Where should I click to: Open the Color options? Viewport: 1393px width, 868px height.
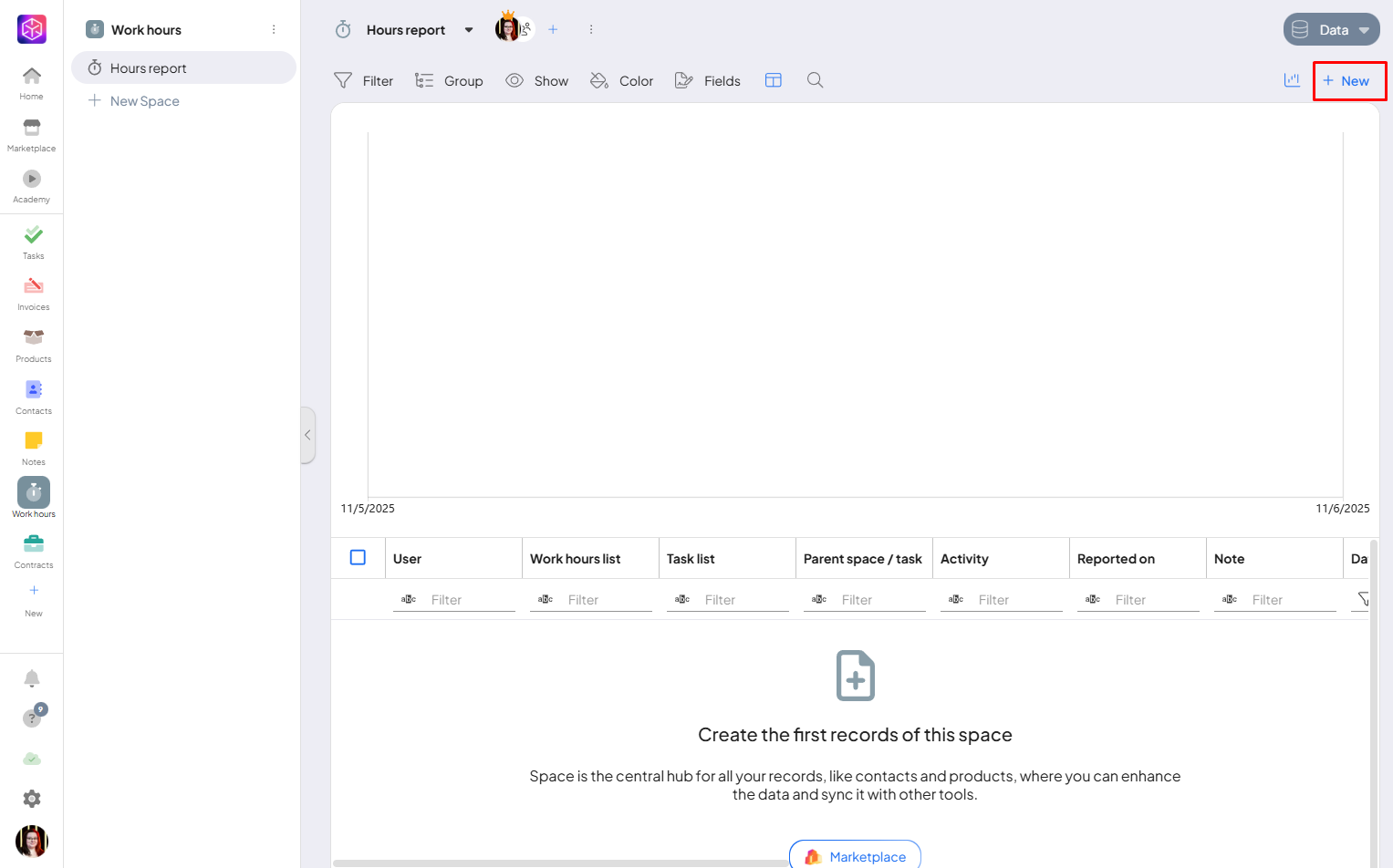[x=622, y=80]
